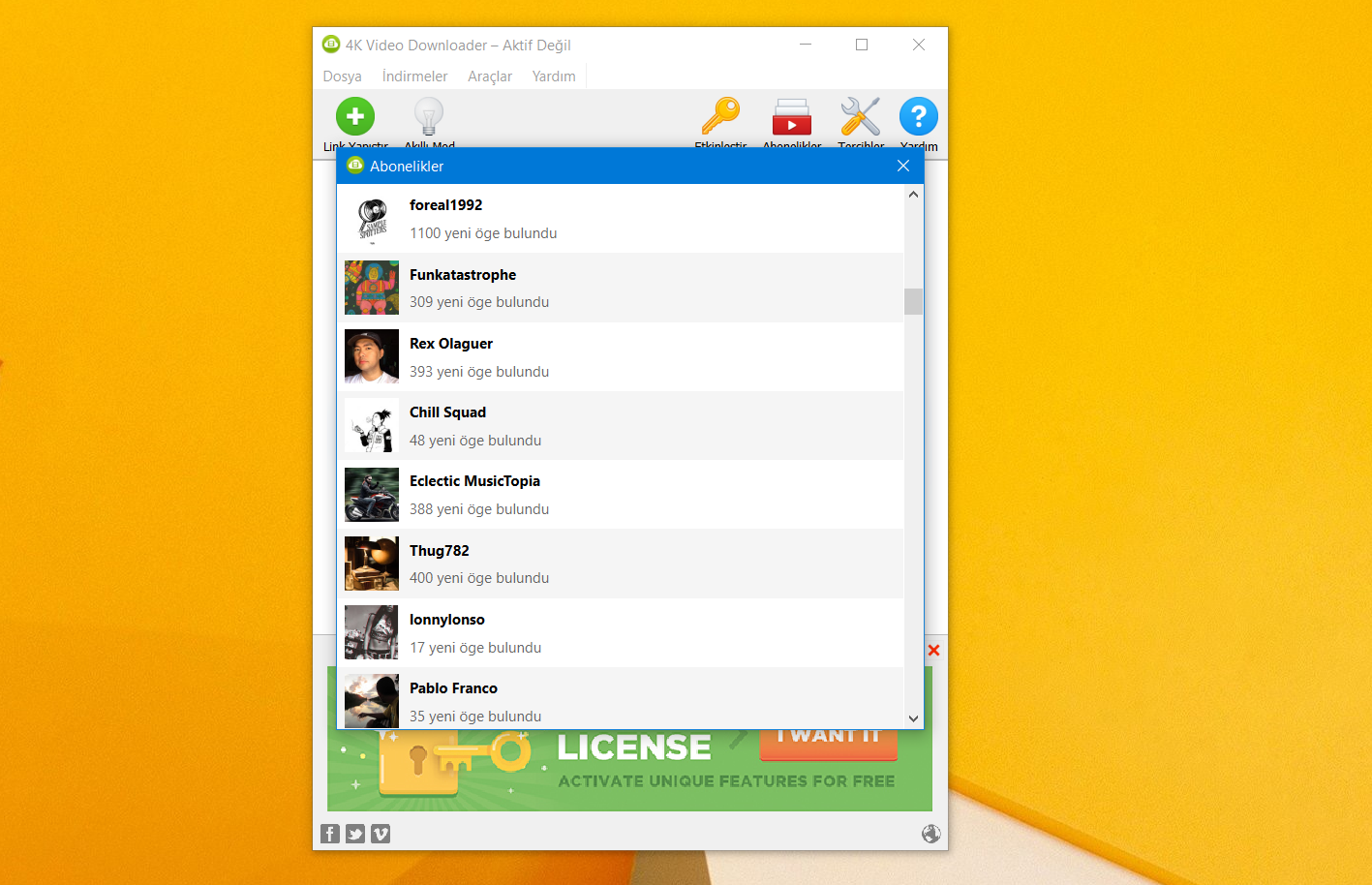Click the scrollbar up arrow in Abonelikler
Image resolution: width=1372 pixels, height=885 pixels.
click(x=913, y=194)
